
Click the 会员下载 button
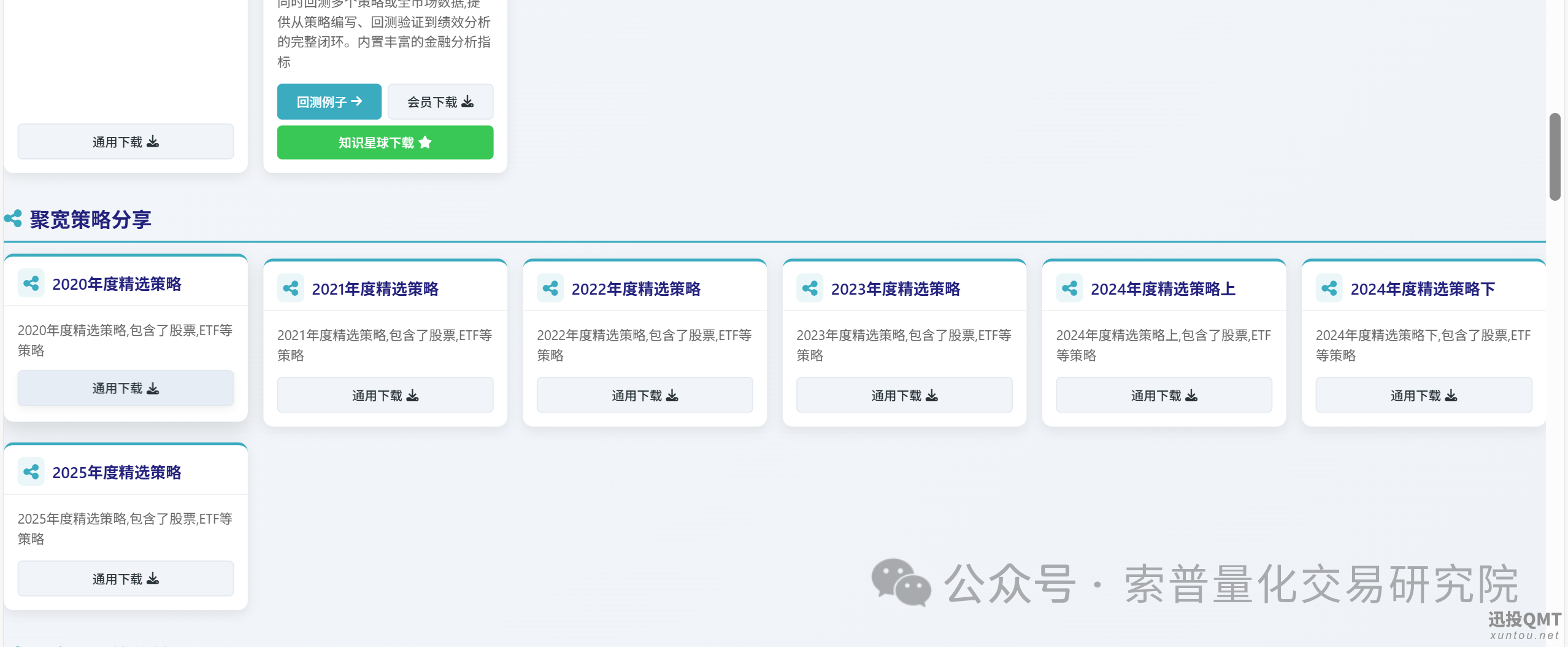(x=440, y=101)
